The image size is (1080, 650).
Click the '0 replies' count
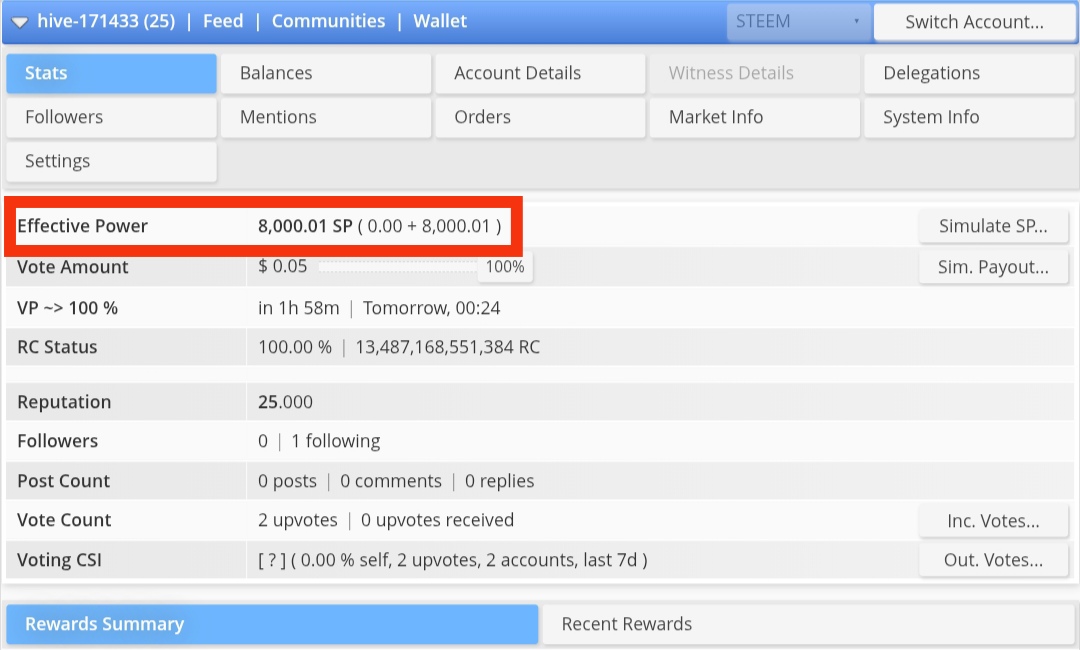tap(499, 481)
